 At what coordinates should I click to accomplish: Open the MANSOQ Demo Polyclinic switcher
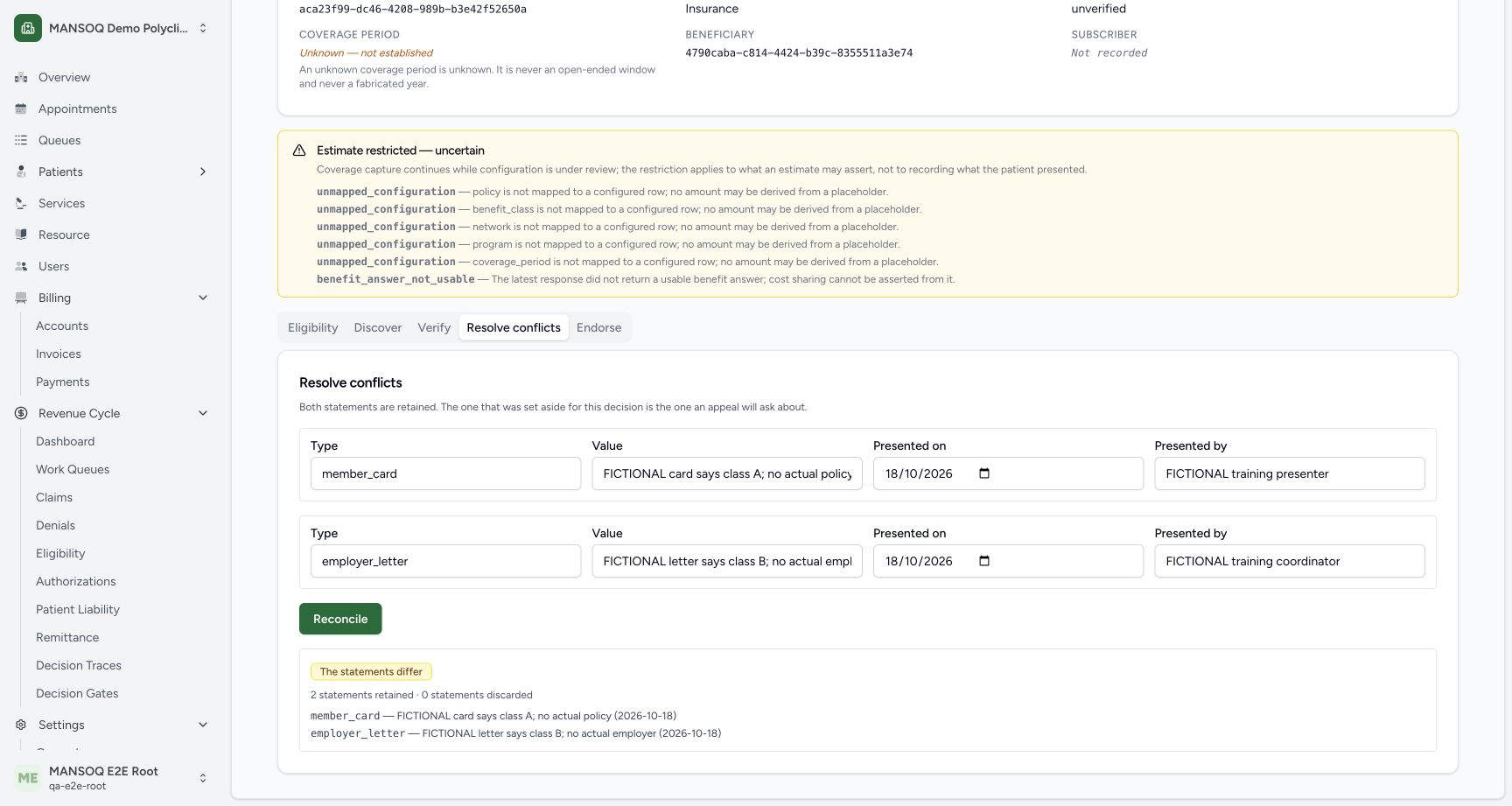(x=112, y=28)
